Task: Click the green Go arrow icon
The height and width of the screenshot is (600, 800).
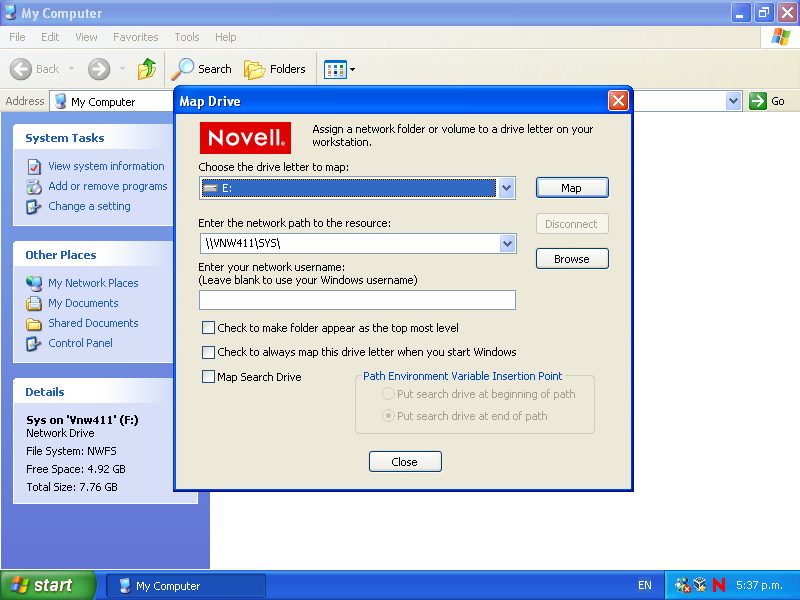Action: [x=758, y=101]
